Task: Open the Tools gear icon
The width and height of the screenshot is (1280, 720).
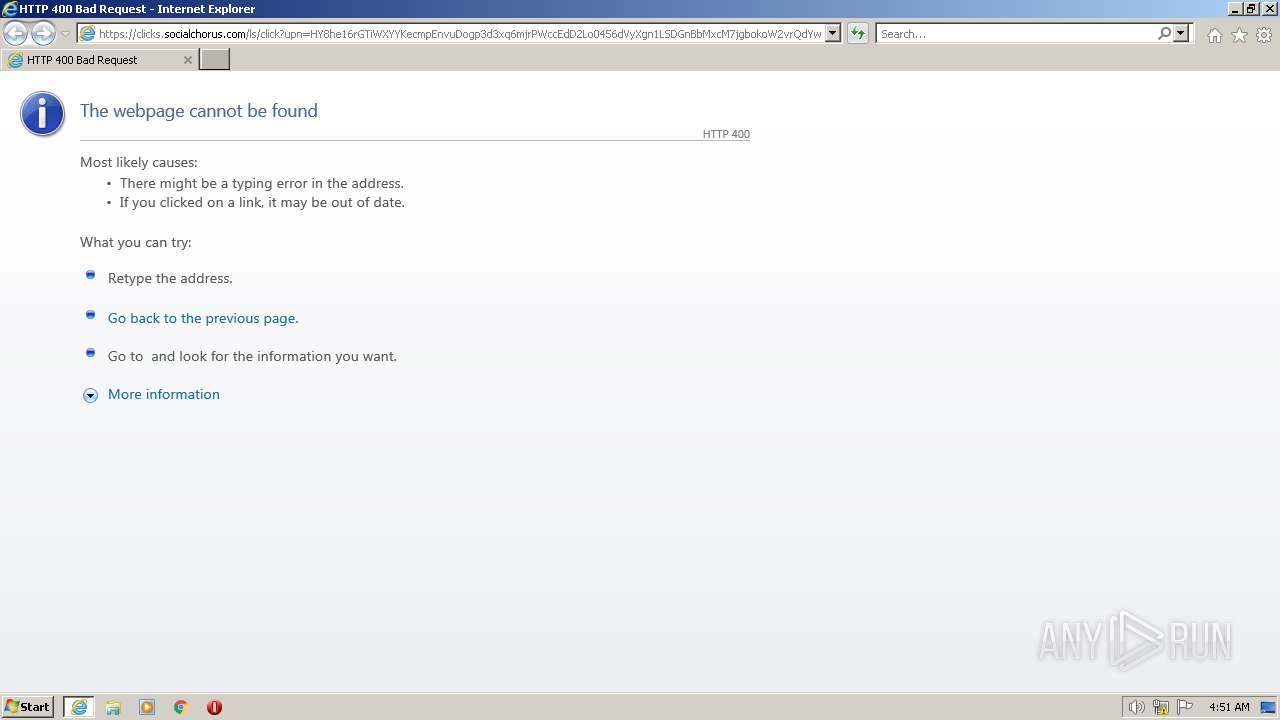Action: tap(1264, 35)
